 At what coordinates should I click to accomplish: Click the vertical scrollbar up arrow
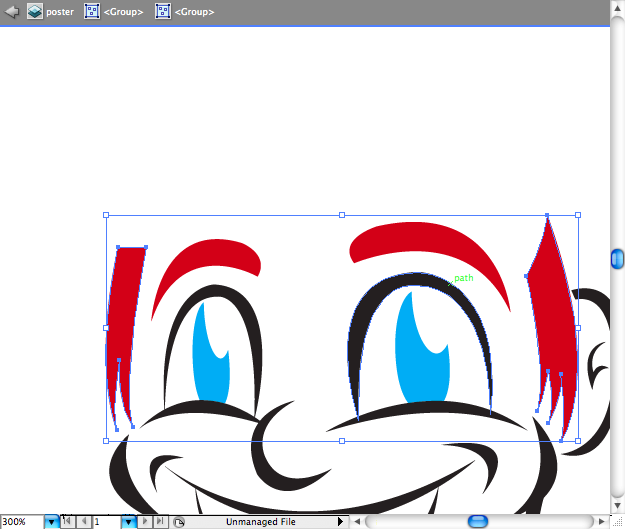(x=617, y=8)
